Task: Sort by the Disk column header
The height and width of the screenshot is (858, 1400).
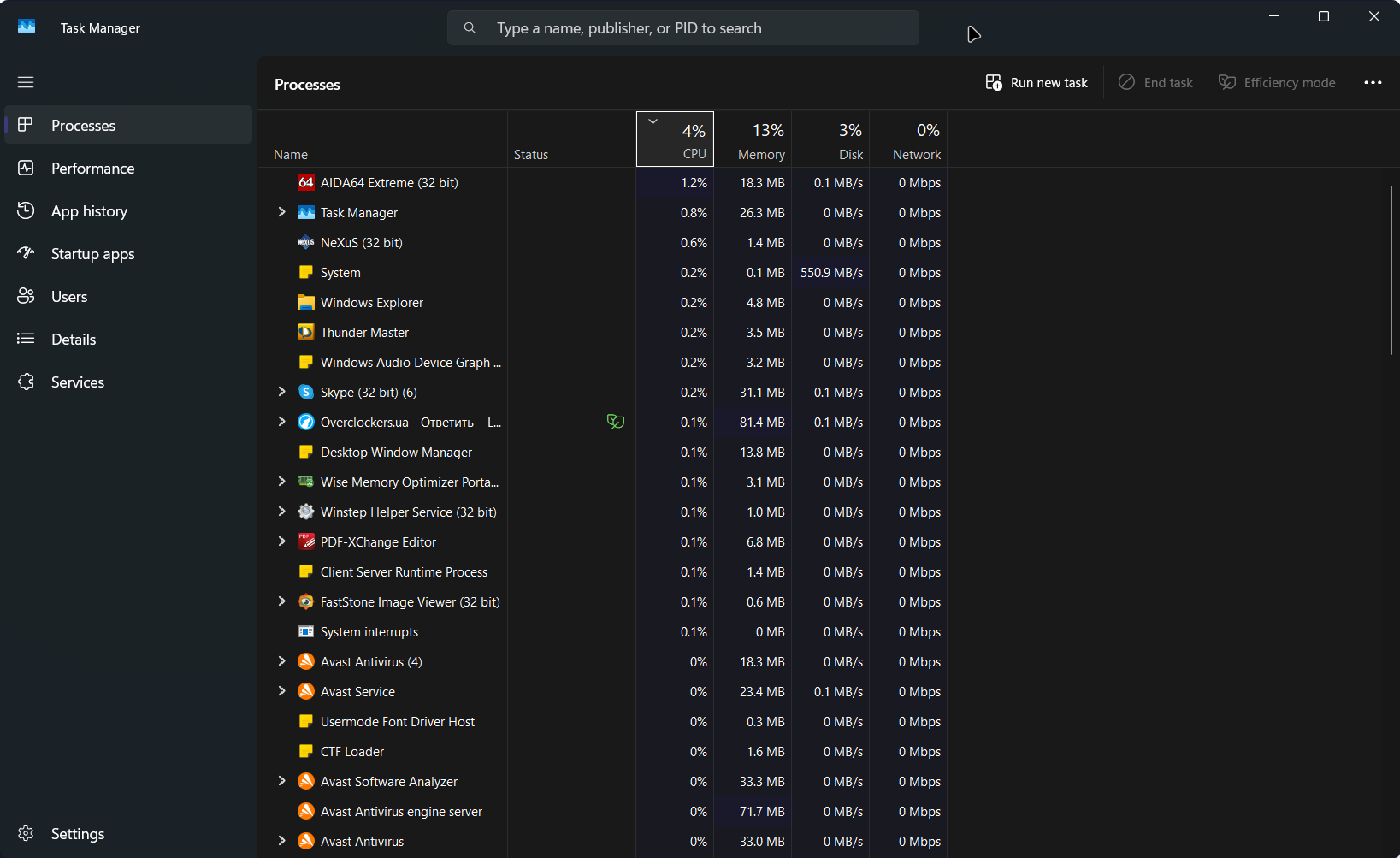Action: [830, 139]
